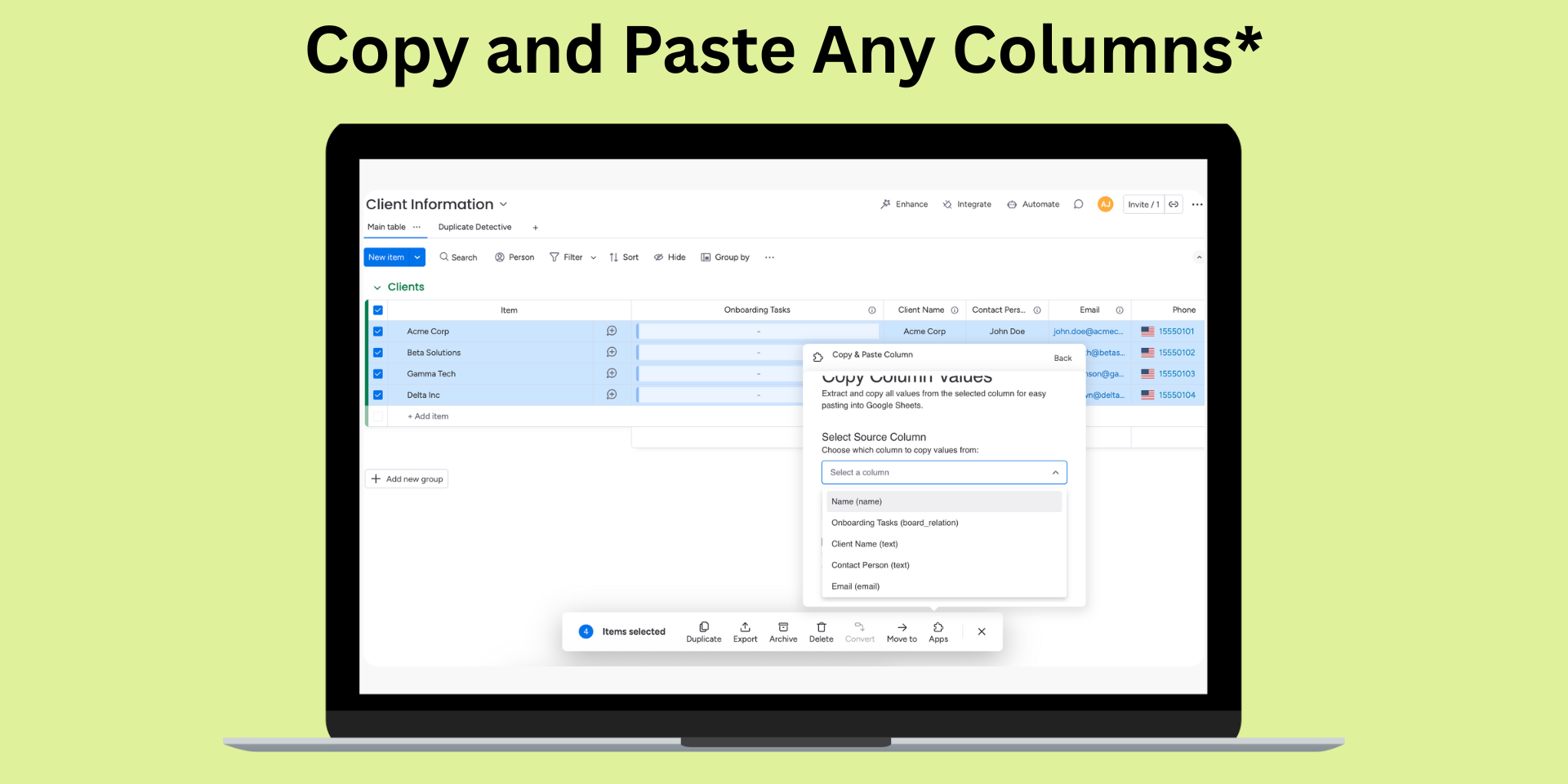
Task: Uncheck the Acme Corp row checkbox
Action: [x=378, y=332]
